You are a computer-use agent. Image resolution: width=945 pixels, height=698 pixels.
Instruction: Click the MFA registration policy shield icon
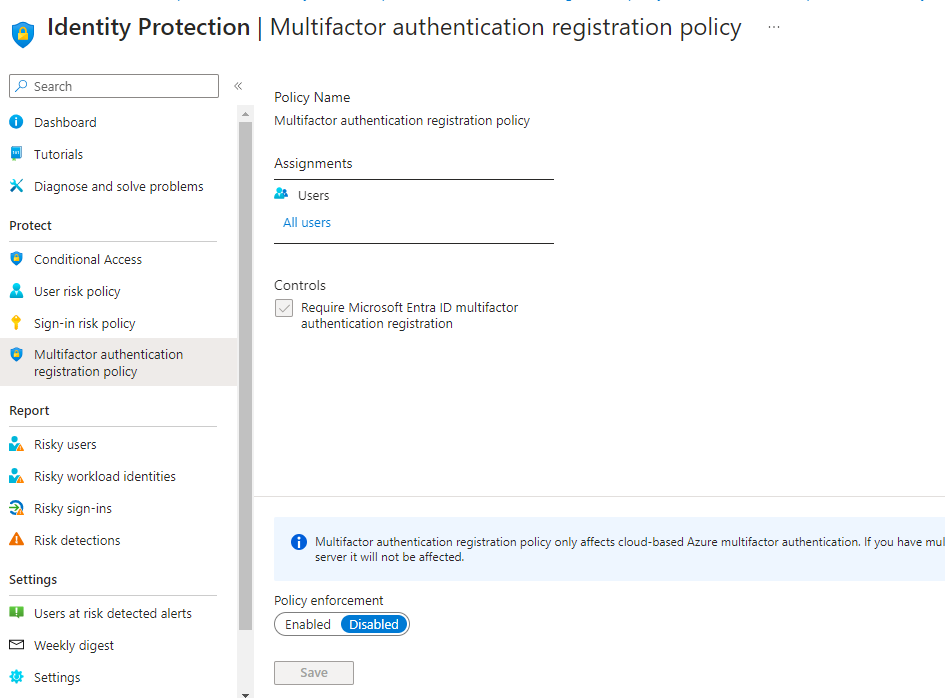[16, 354]
